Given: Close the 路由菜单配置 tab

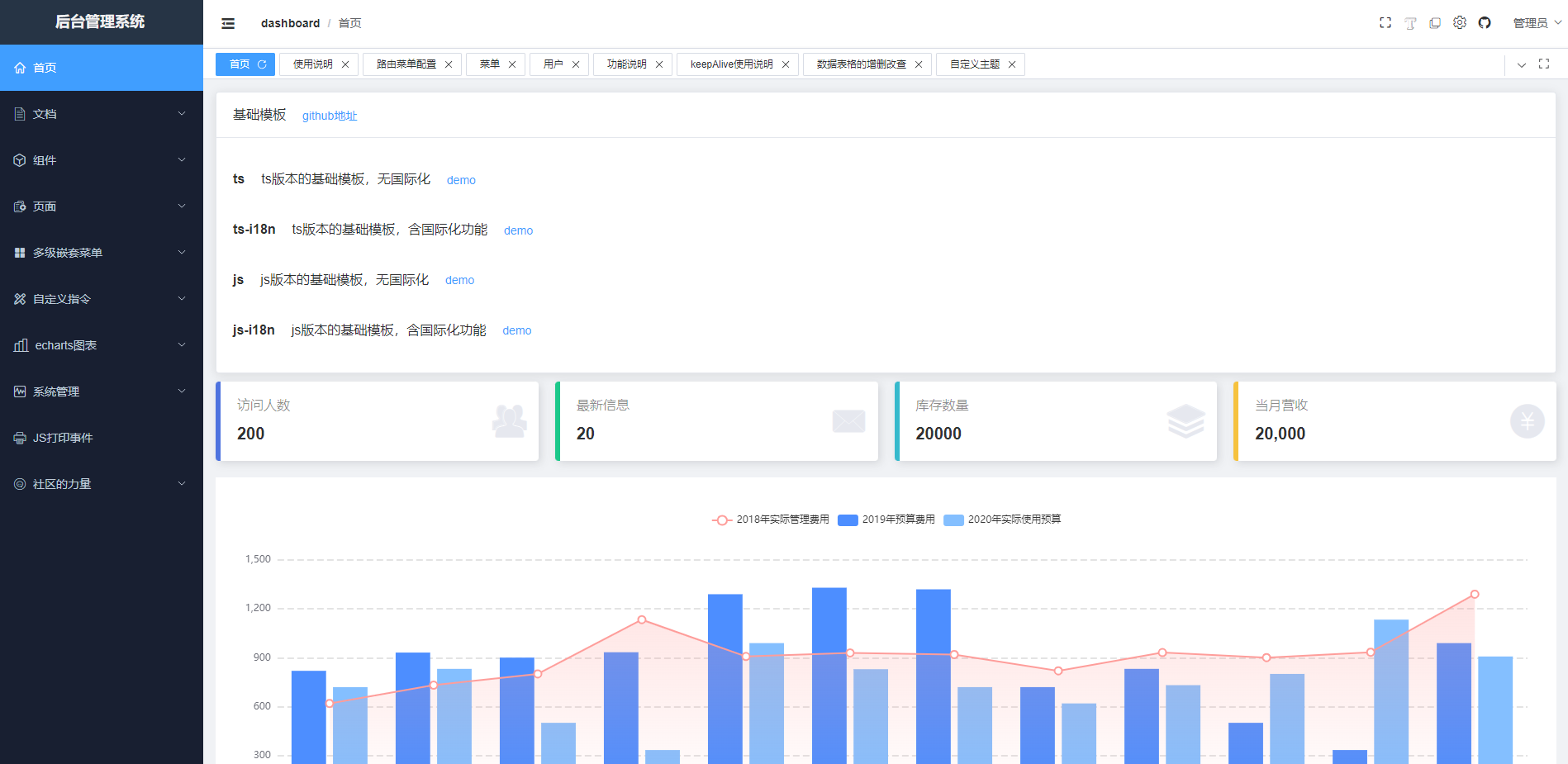Looking at the screenshot, I should coord(449,64).
